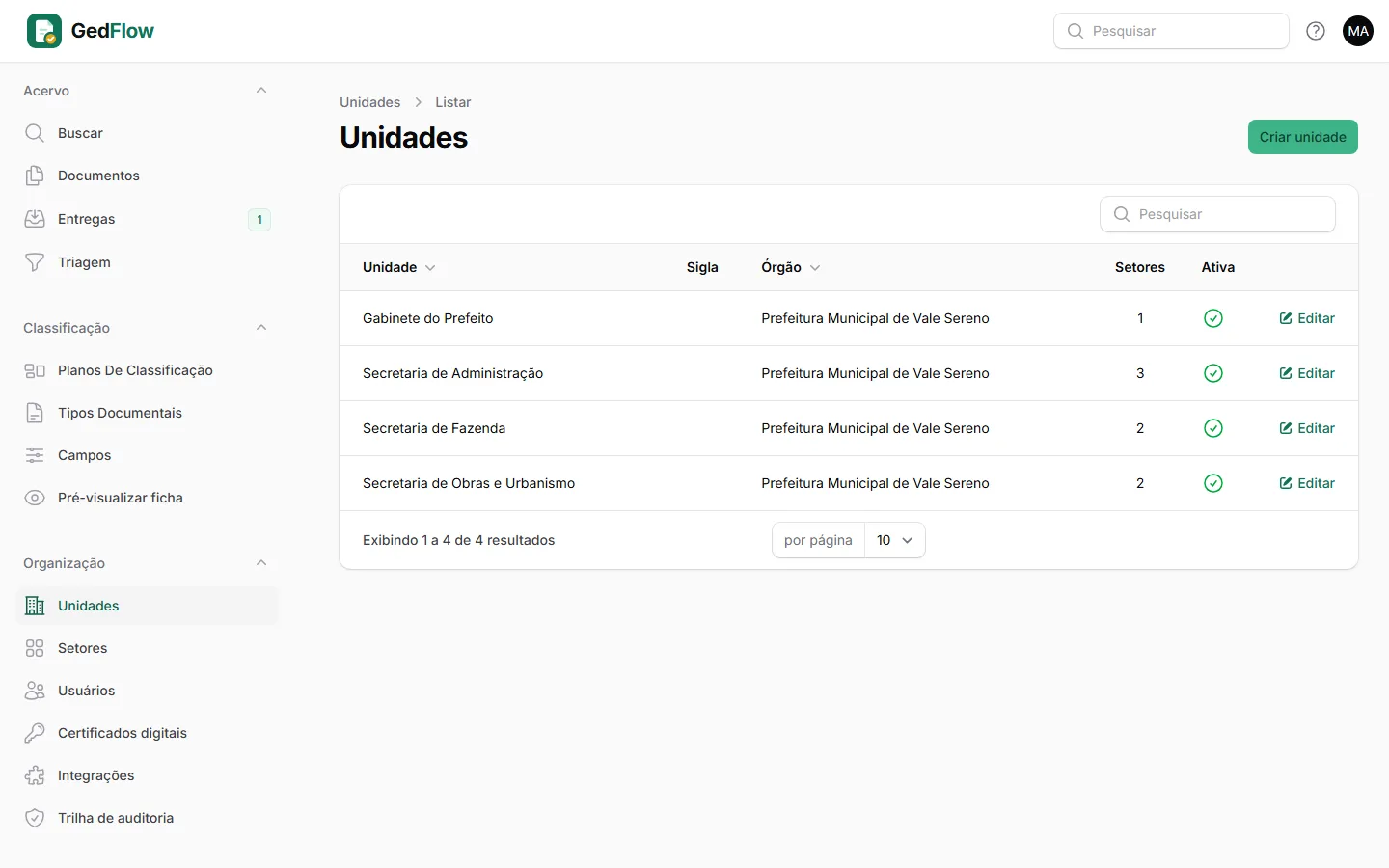Click the Pré-visualizar ficha eye icon

point(35,498)
